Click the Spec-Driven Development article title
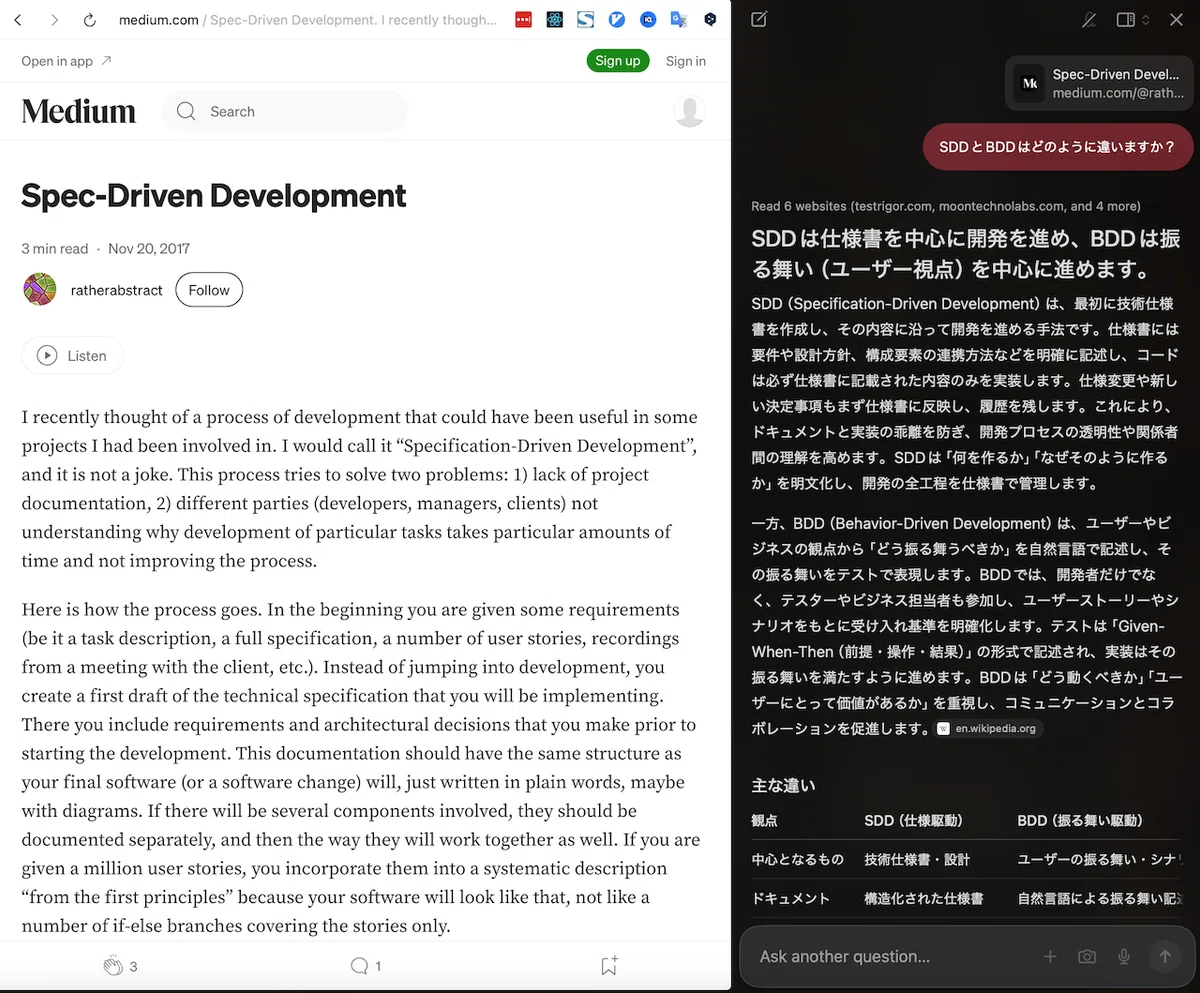The image size is (1200, 993). click(214, 195)
